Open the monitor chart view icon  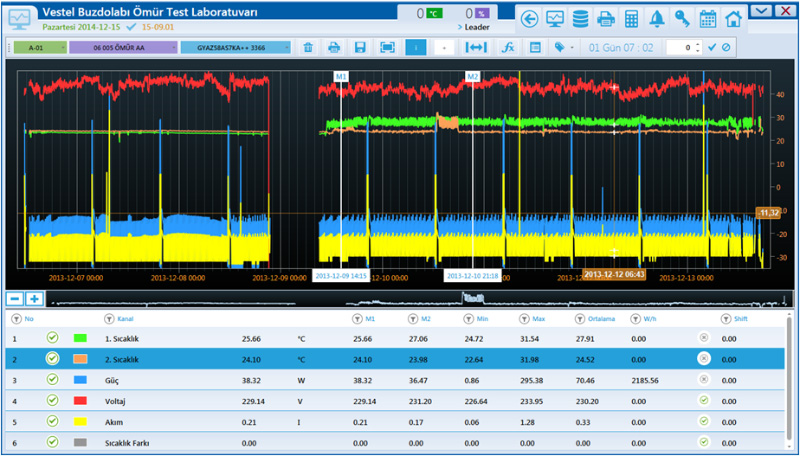pyautogui.click(x=555, y=19)
